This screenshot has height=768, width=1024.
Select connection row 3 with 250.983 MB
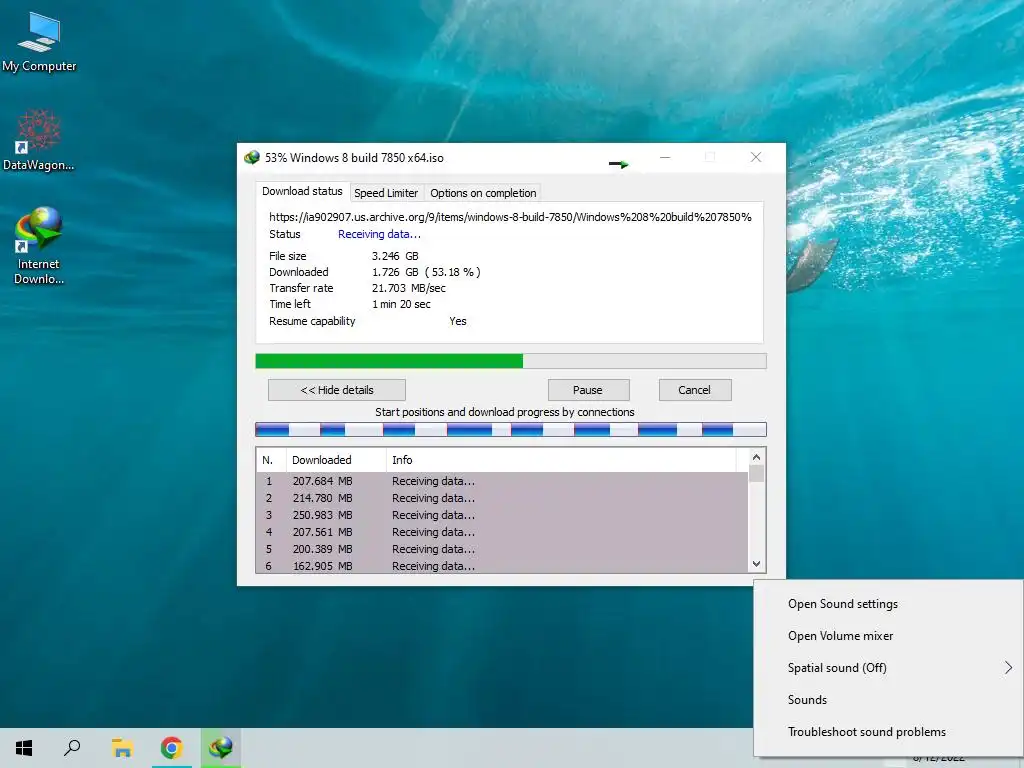pos(502,515)
